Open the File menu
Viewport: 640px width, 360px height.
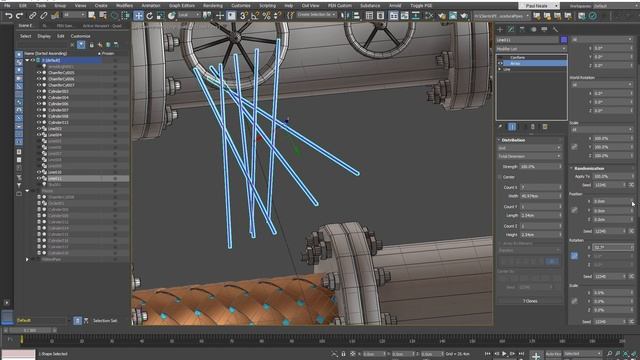tap(7, 6)
